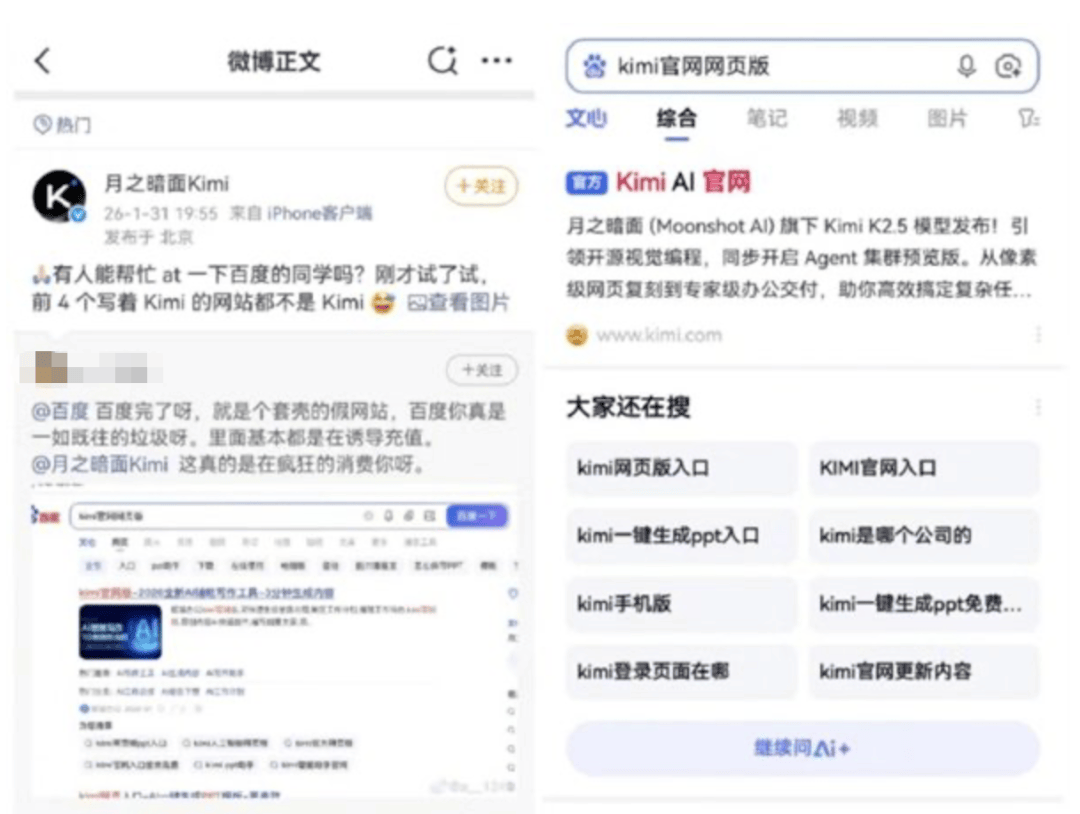Viewport: 1080px width, 814px height.
Task: Switch to the 文心 tab
Action: 586,118
